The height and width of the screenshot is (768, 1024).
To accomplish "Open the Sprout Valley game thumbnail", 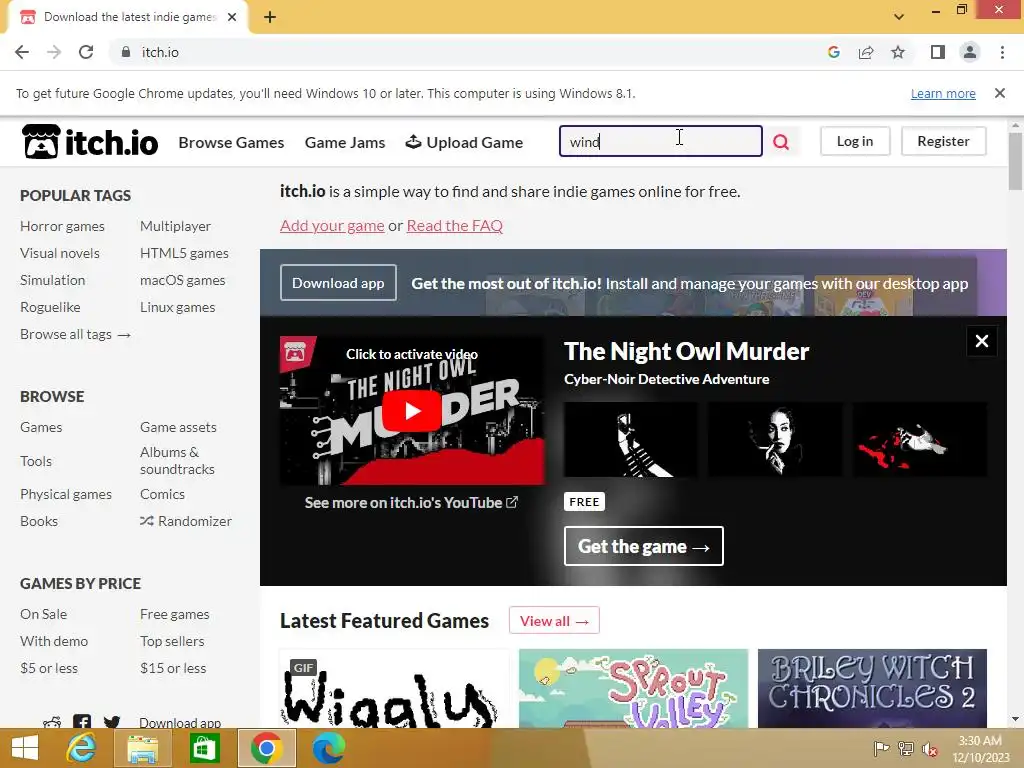I will point(633,688).
